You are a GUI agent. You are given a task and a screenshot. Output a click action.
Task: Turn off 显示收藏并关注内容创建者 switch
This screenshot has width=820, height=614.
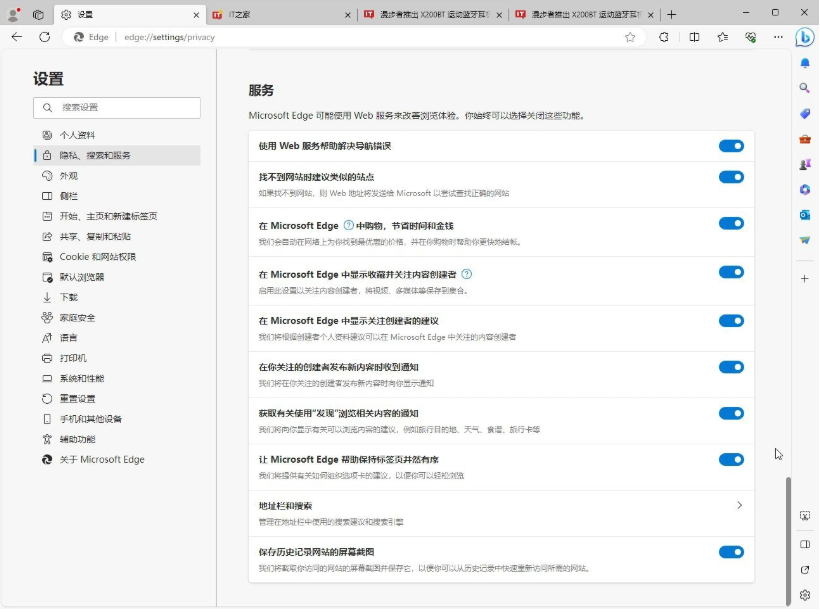pos(731,272)
